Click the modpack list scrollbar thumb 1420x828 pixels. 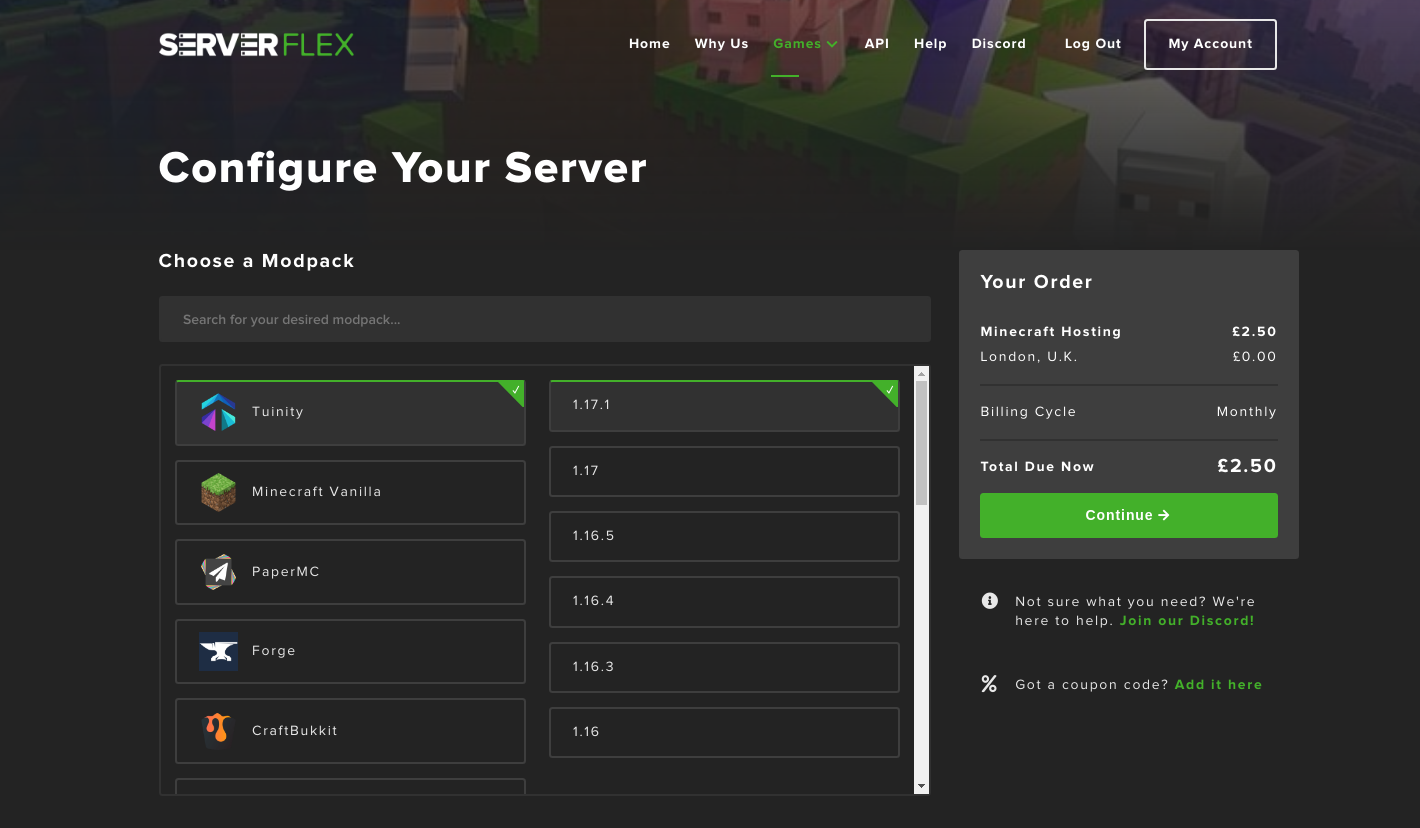click(x=921, y=443)
